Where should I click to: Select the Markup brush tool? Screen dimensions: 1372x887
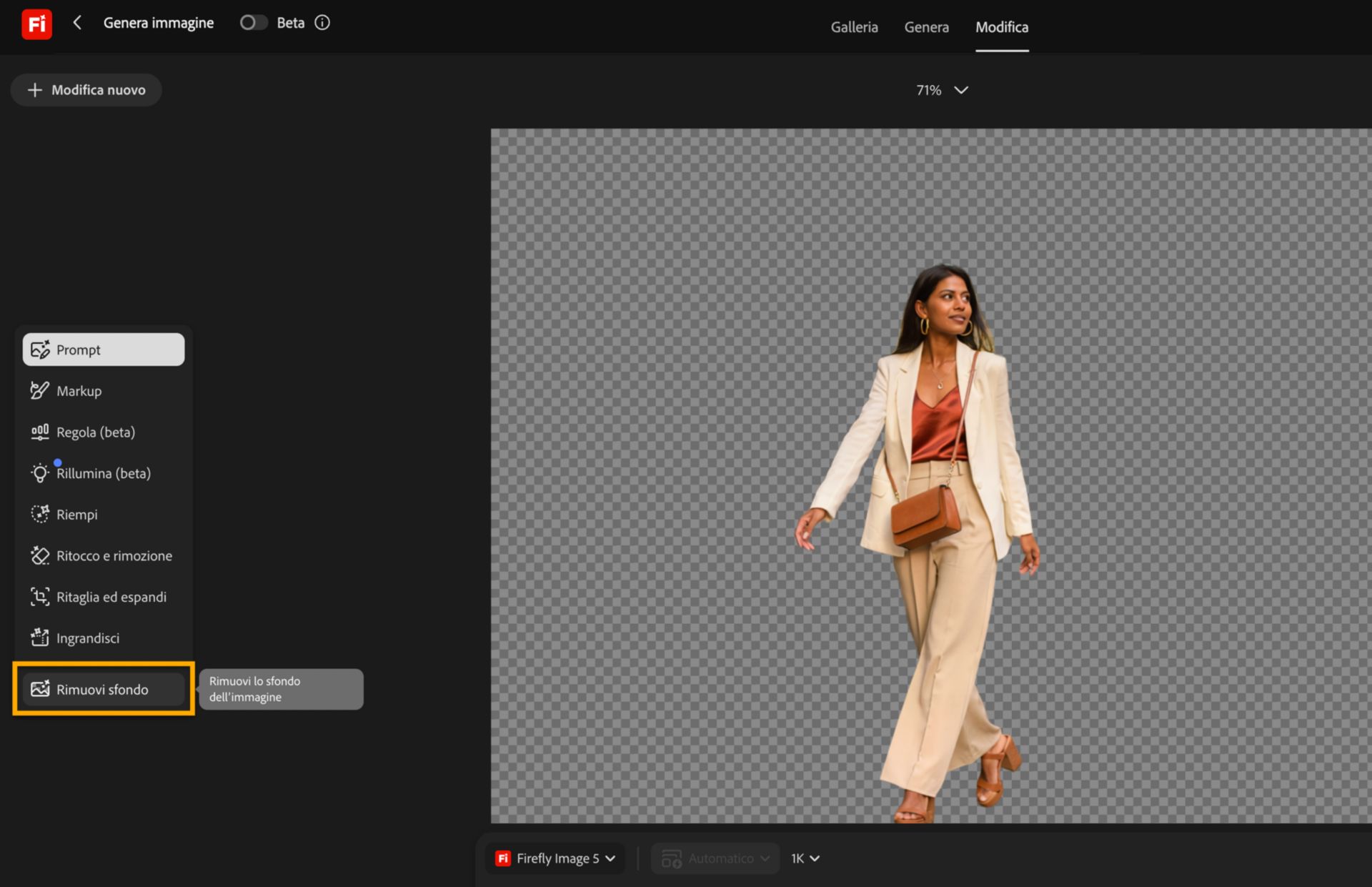104,391
